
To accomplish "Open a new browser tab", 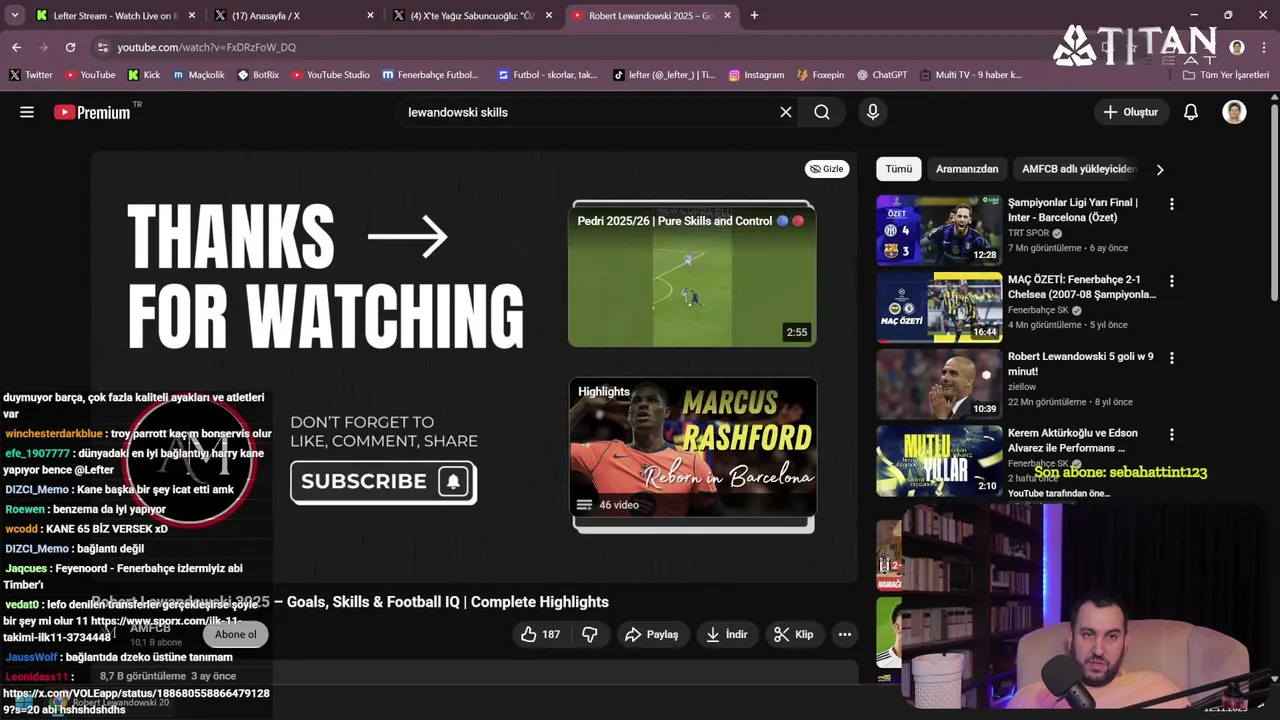I will coord(754,15).
